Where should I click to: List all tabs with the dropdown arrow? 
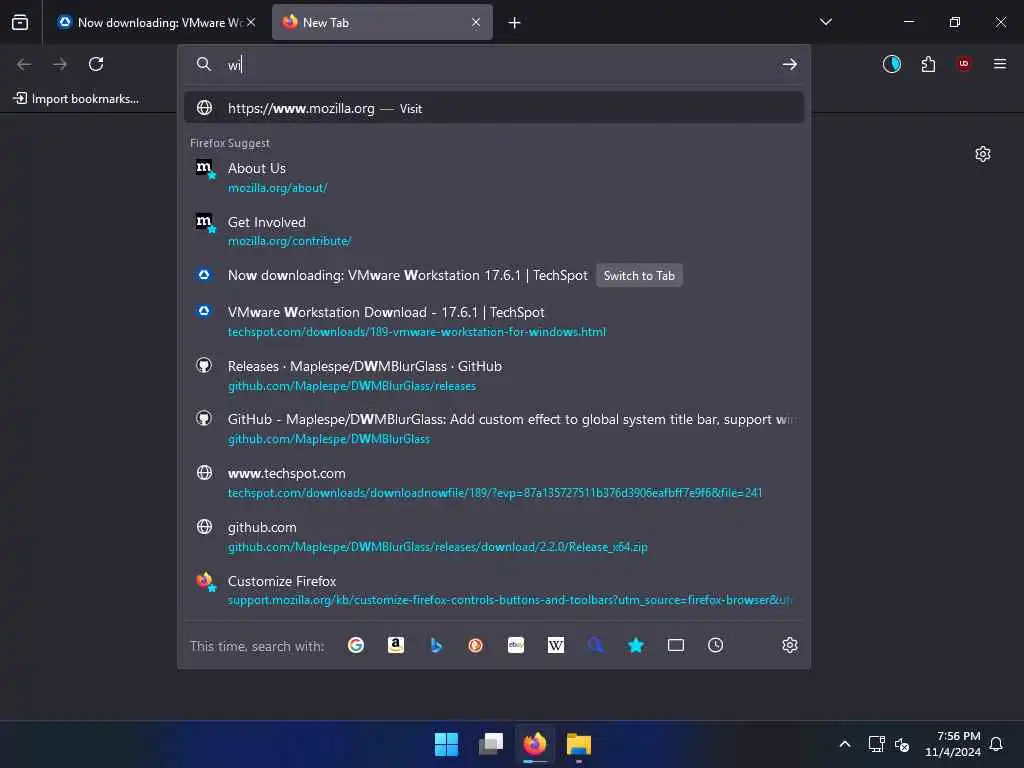(825, 22)
